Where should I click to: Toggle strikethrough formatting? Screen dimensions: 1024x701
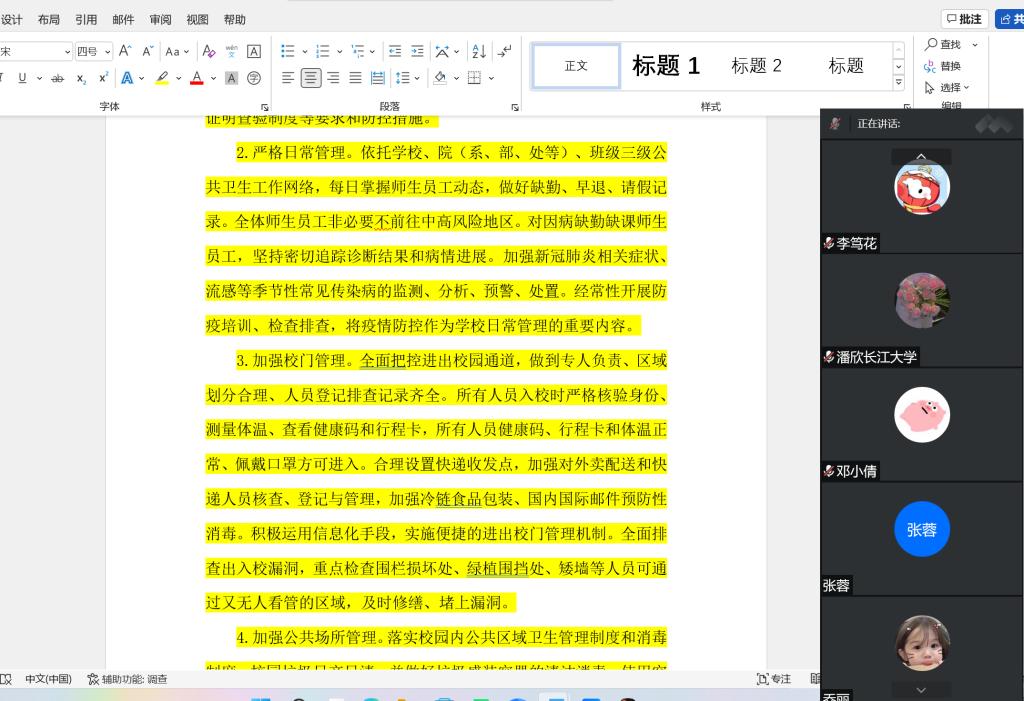coord(58,78)
